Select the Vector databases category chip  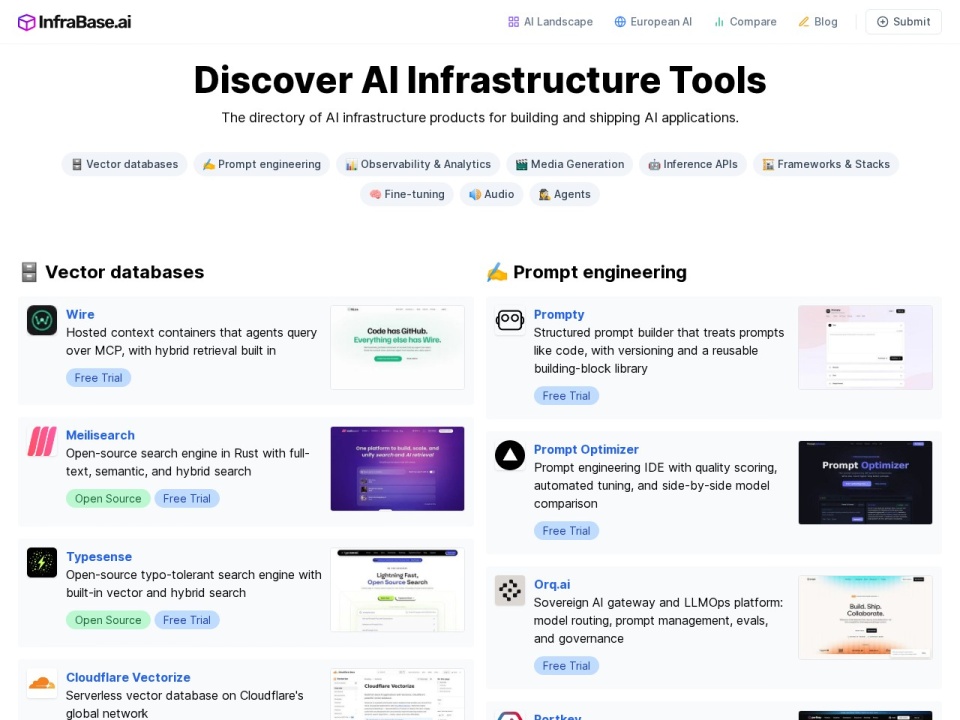click(x=124, y=164)
